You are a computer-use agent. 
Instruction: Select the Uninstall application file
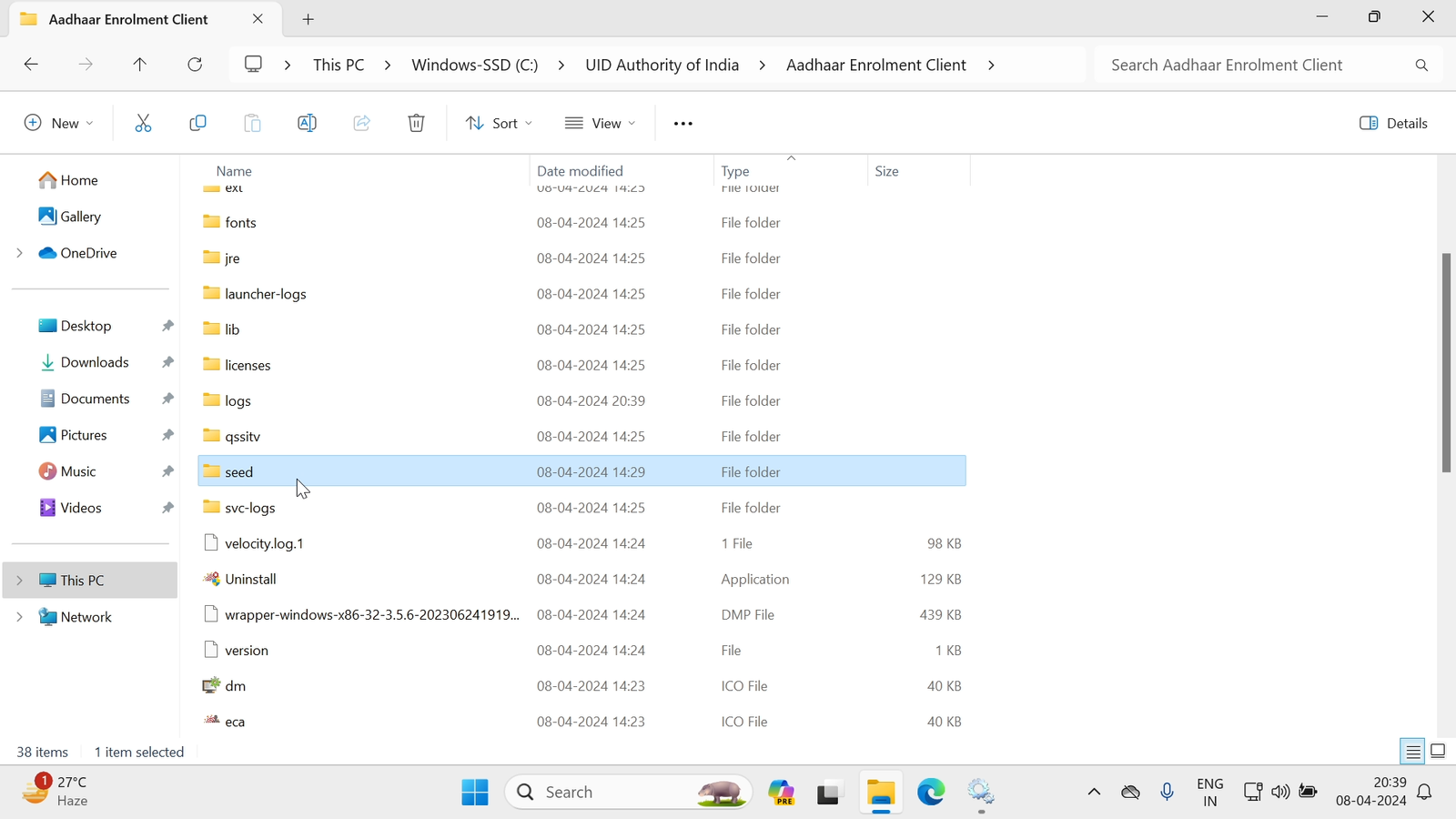click(x=581, y=579)
